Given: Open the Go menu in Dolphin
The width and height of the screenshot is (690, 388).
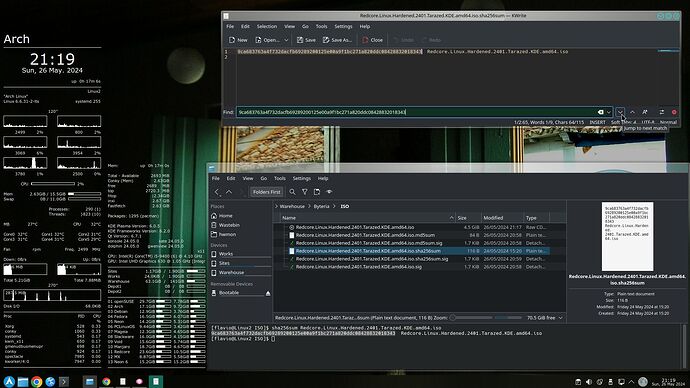Looking at the screenshot, I should tap(264, 179).
